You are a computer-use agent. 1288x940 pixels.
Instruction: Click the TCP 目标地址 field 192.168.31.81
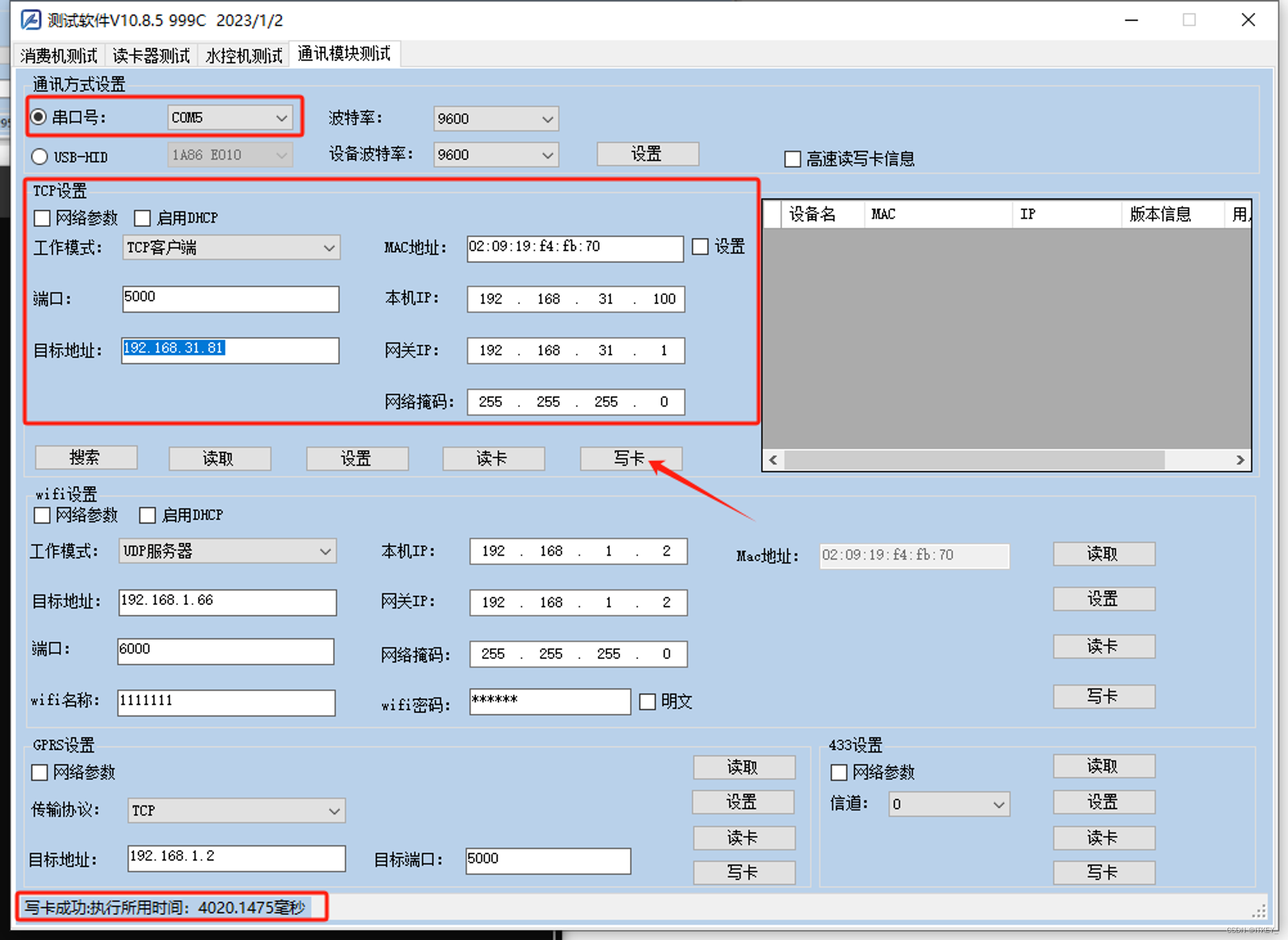click(x=230, y=350)
